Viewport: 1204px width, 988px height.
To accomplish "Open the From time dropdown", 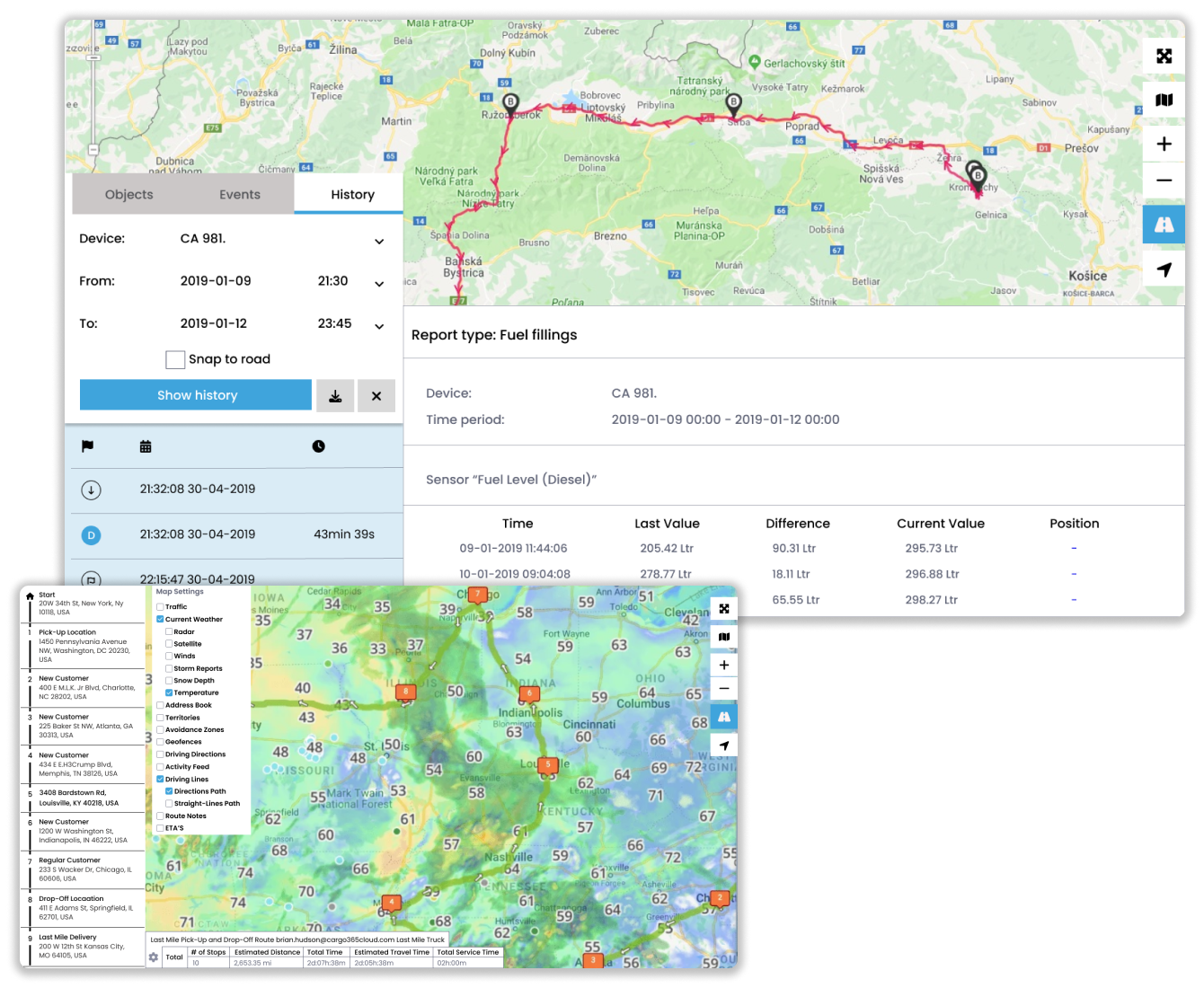I will click(x=379, y=283).
